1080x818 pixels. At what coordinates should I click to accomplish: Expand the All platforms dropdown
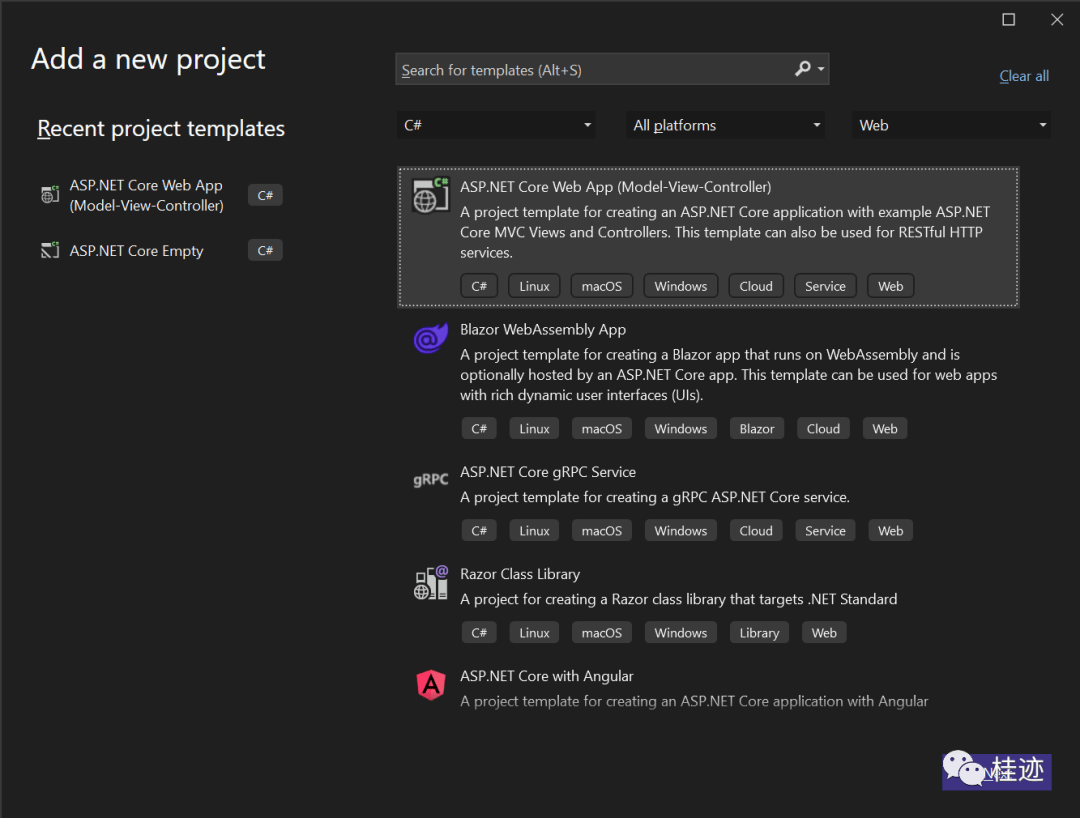[x=726, y=125]
